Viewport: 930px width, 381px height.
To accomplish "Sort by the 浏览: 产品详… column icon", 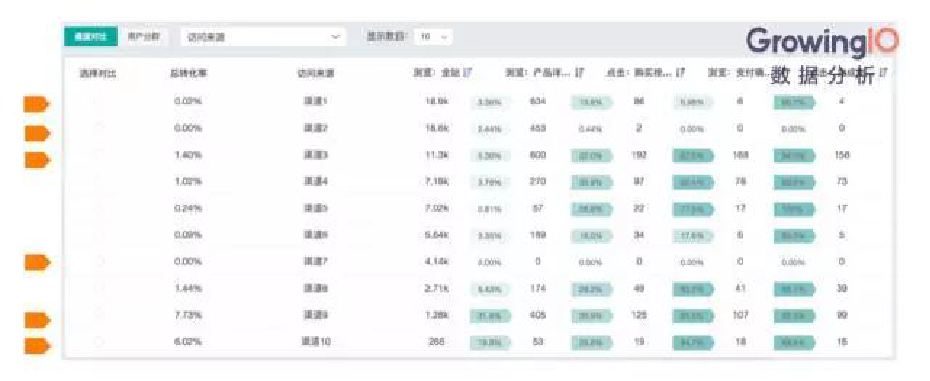I will 580,72.
